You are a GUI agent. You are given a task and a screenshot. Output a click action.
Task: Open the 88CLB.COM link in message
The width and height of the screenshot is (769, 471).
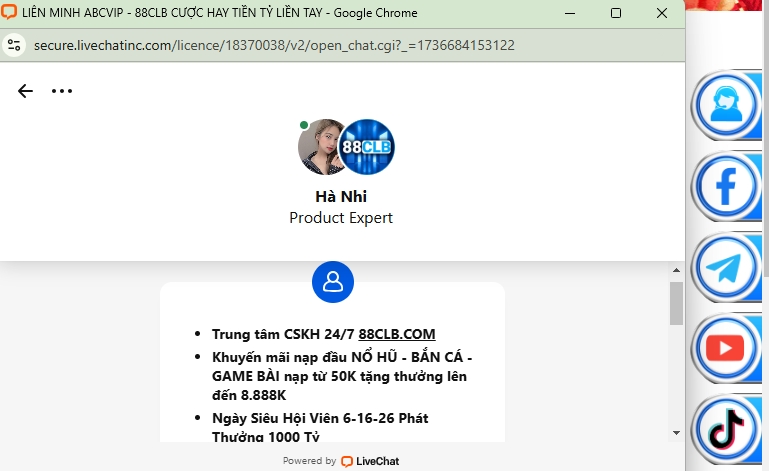click(x=397, y=334)
